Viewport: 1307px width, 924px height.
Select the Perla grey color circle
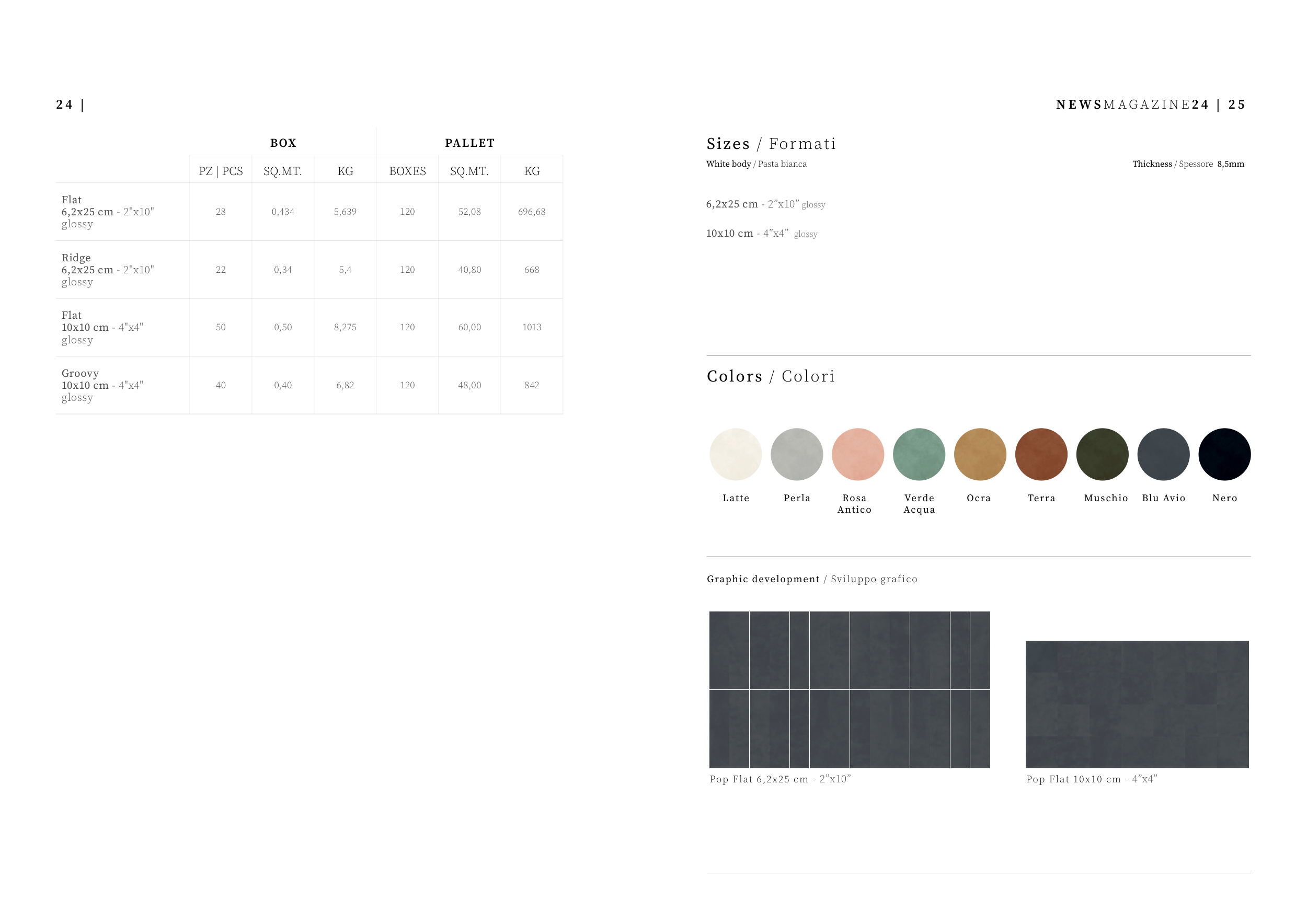pyautogui.click(x=796, y=454)
